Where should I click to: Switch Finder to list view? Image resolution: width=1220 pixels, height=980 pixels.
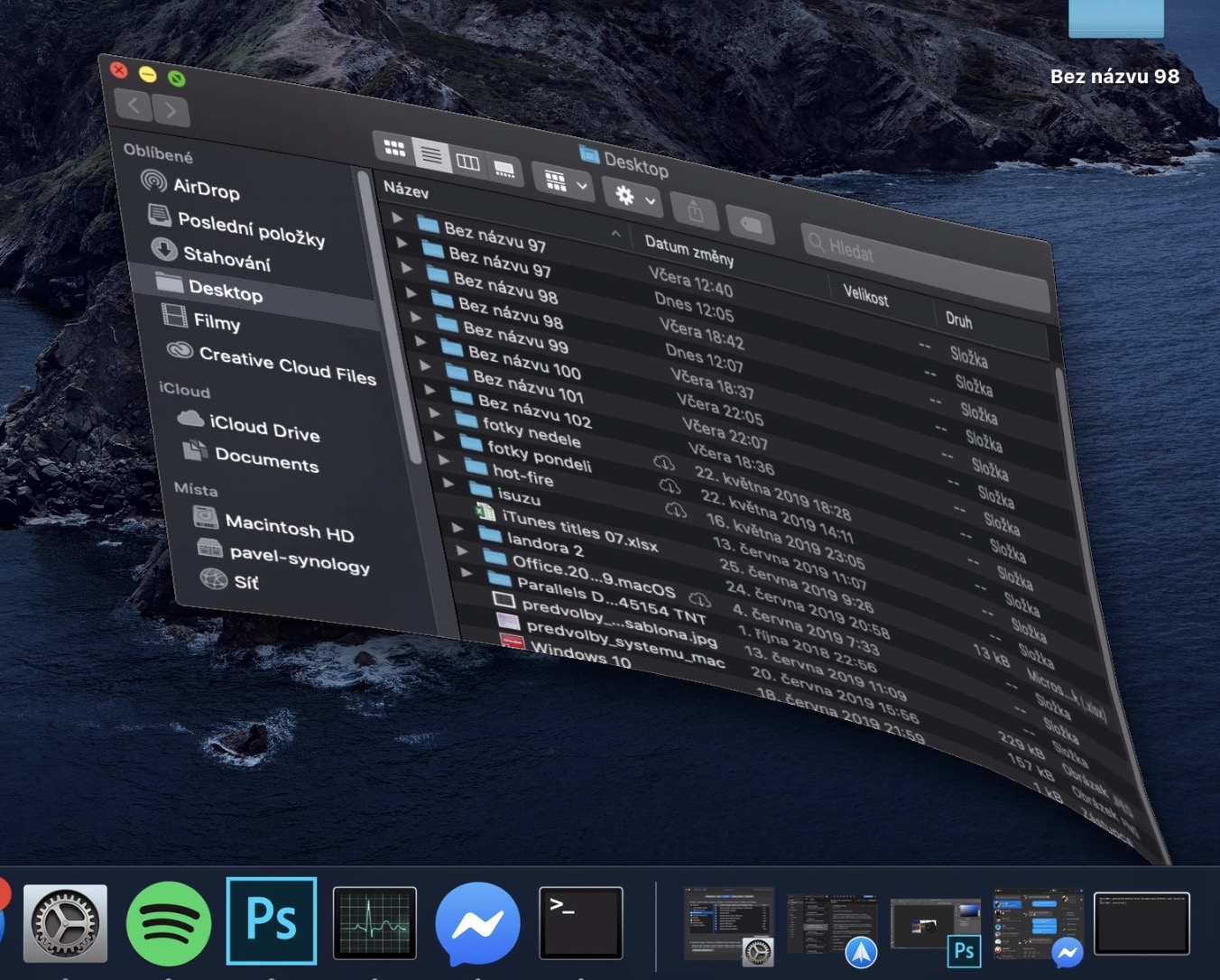coord(431,156)
